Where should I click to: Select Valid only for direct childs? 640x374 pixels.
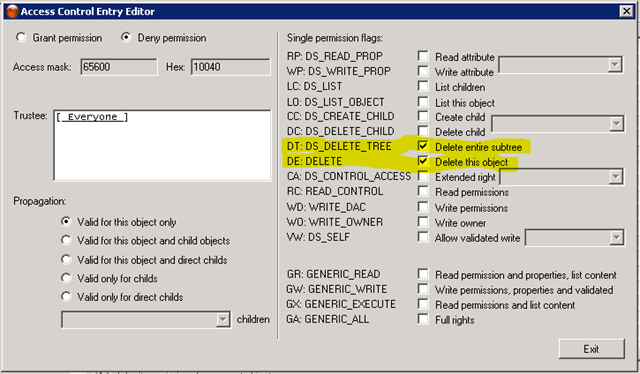coord(66,296)
